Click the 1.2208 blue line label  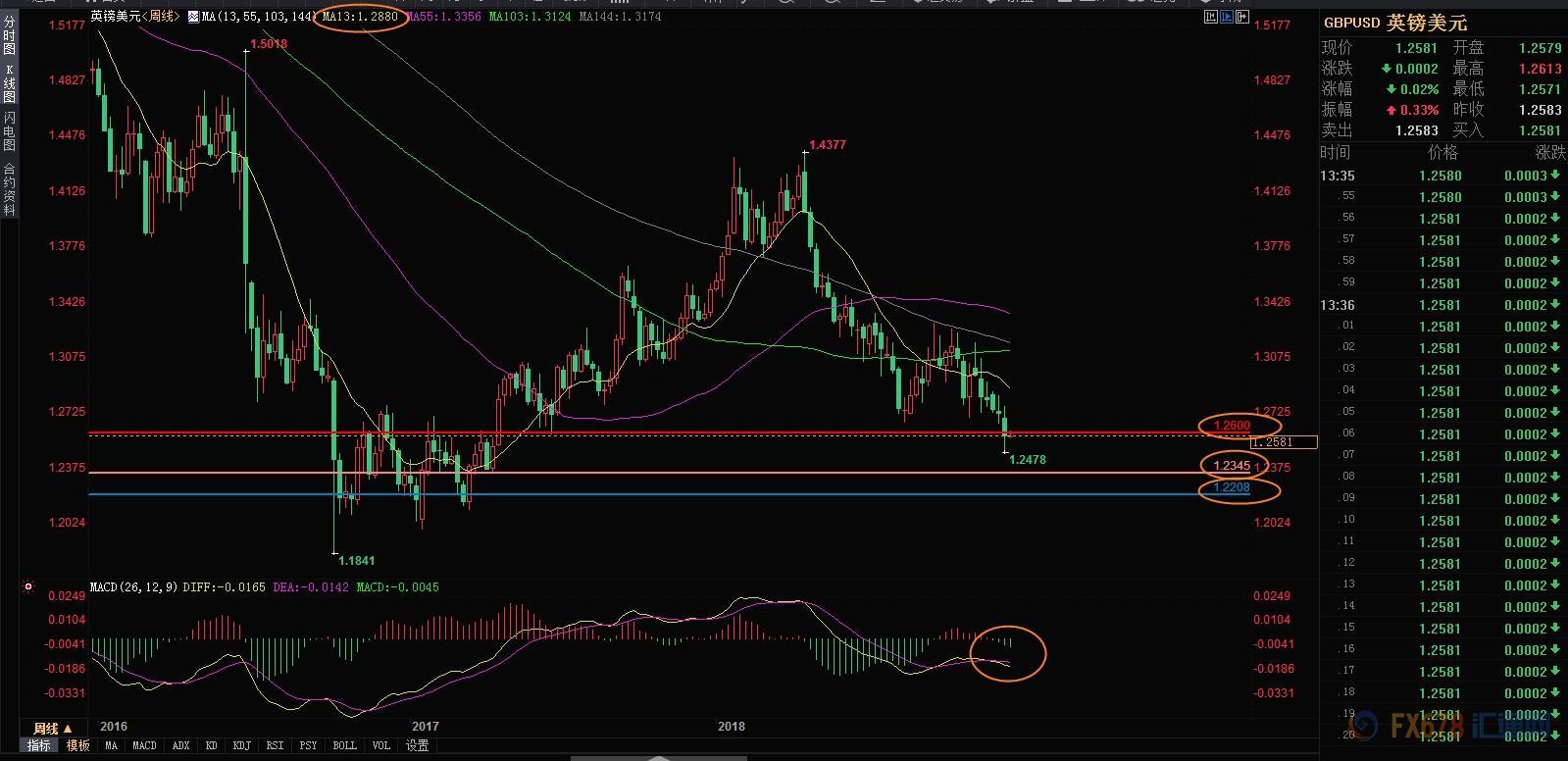pos(1232,487)
